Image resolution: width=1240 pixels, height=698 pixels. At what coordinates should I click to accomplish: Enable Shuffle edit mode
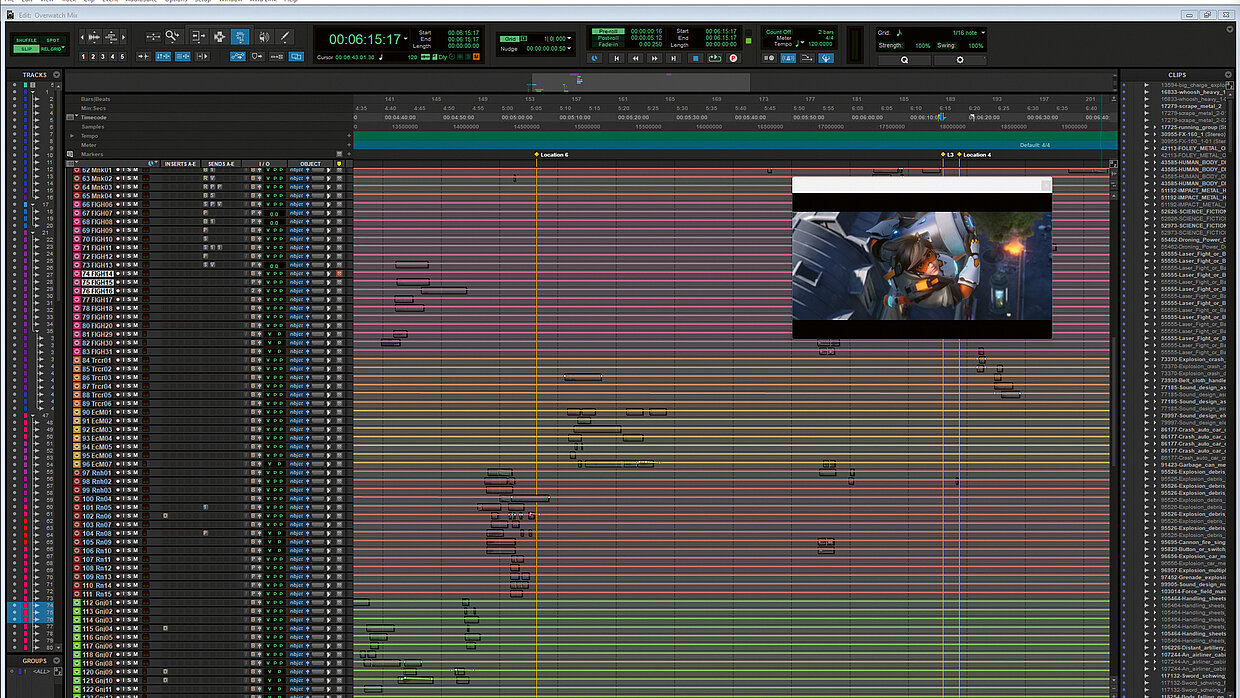(x=26, y=40)
